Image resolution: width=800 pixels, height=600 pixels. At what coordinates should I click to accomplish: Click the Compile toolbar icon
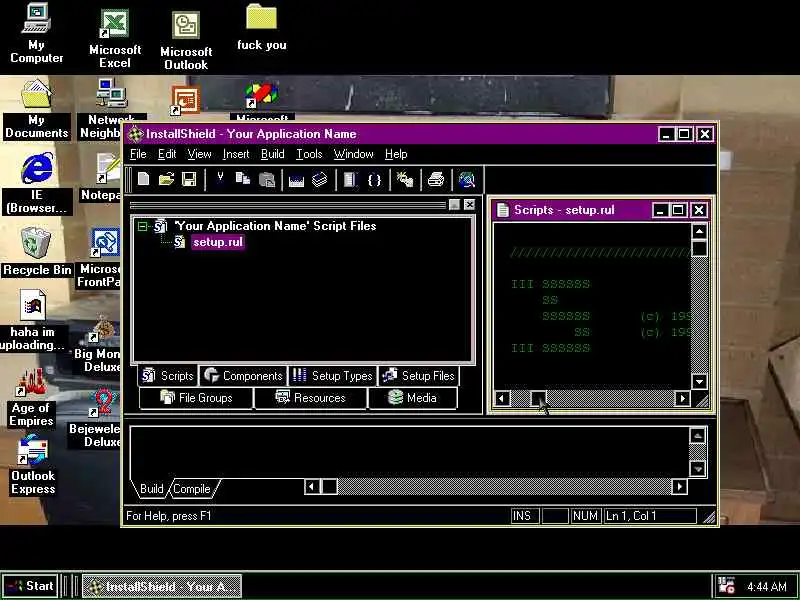[x=296, y=180]
